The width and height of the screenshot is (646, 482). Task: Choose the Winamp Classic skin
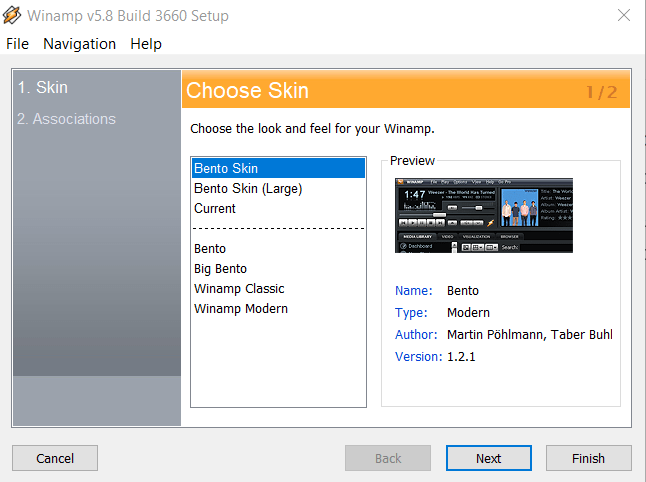click(x=279, y=288)
